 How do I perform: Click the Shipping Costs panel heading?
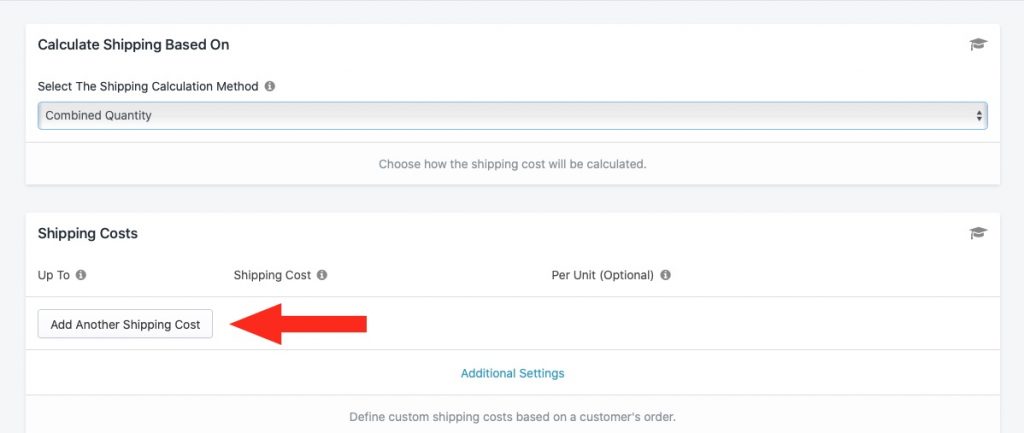click(88, 233)
